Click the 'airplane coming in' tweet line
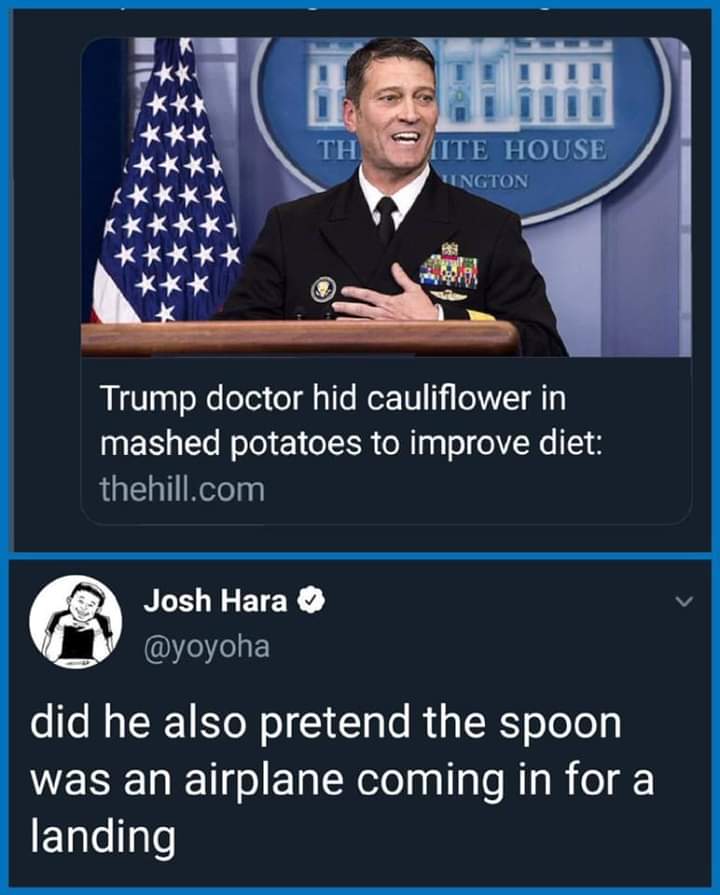The width and height of the screenshot is (720, 895). coord(341,780)
